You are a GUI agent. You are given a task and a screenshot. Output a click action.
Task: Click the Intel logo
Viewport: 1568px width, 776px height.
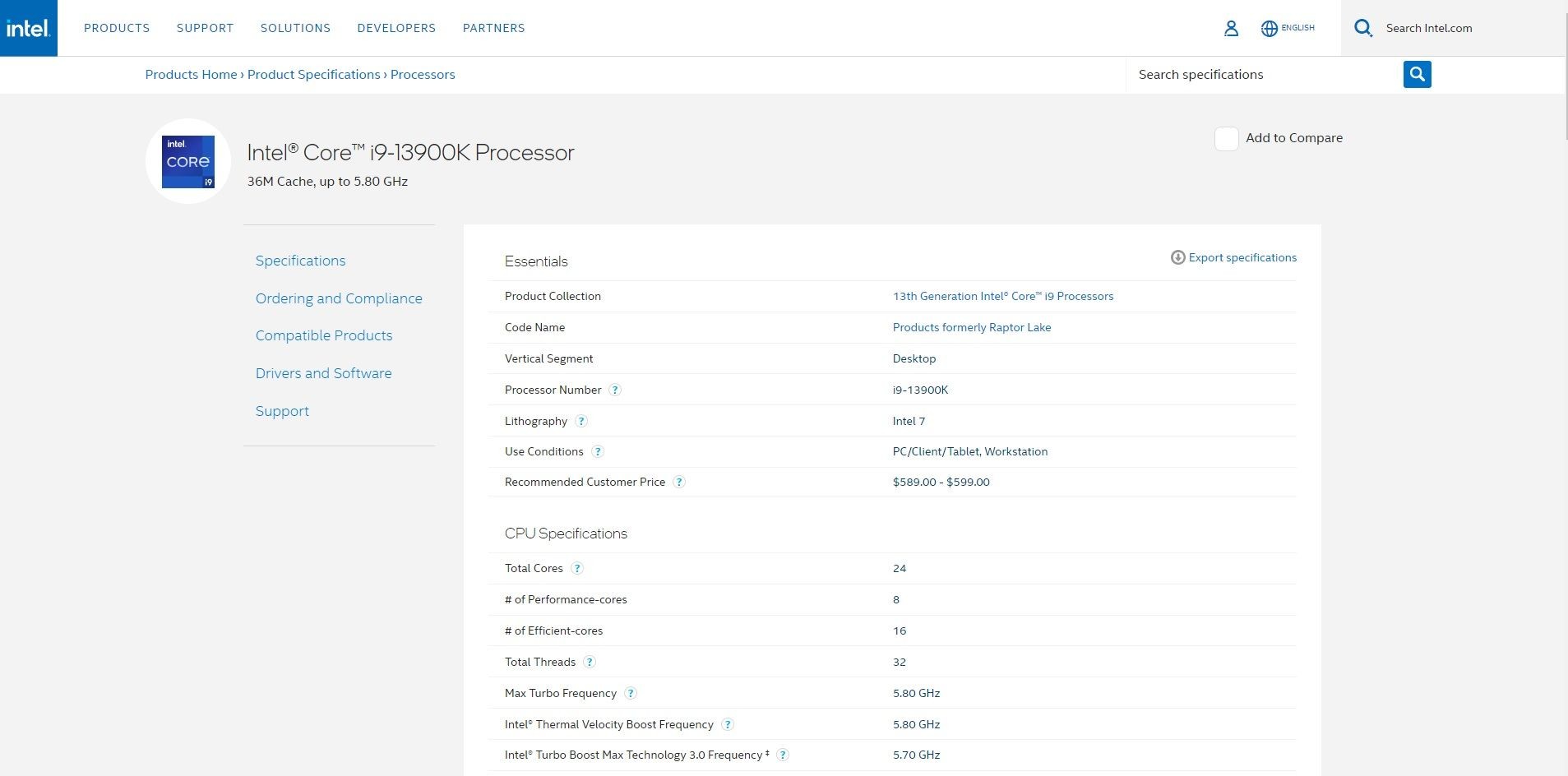(29, 28)
